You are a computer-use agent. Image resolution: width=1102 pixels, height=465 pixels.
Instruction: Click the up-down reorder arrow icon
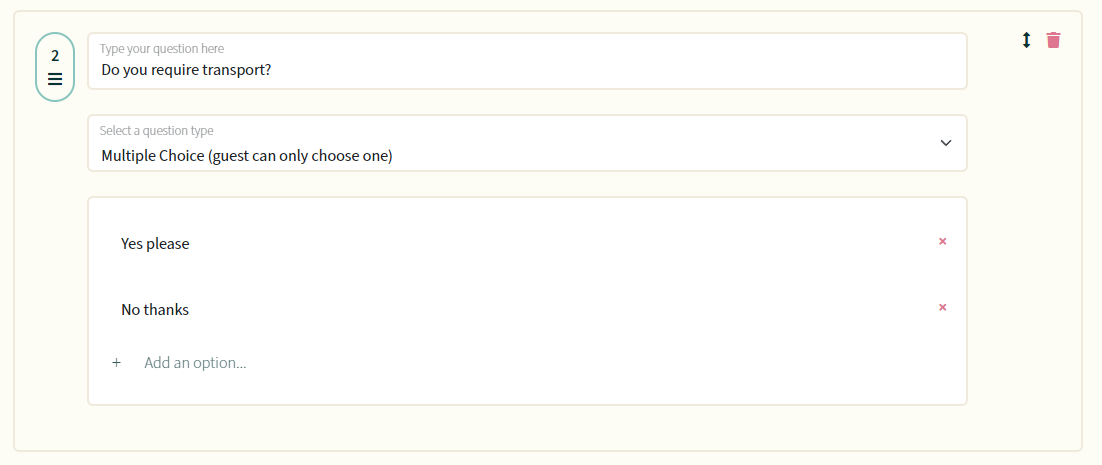click(x=1026, y=40)
